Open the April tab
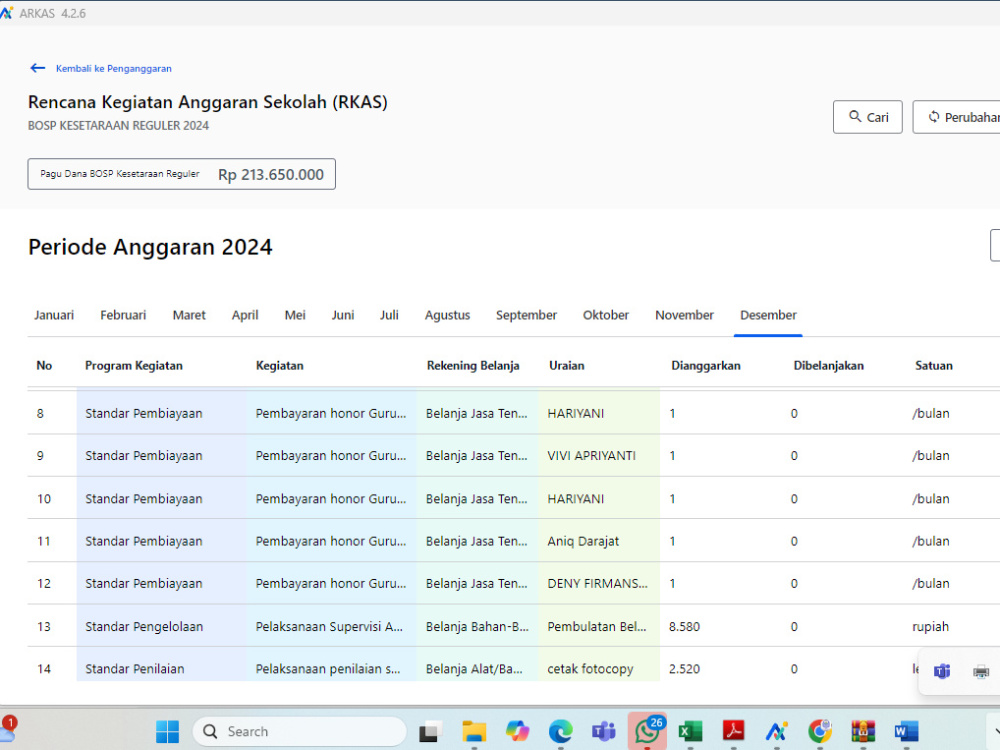Screen dimensions: 1000x750 coord(245,315)
